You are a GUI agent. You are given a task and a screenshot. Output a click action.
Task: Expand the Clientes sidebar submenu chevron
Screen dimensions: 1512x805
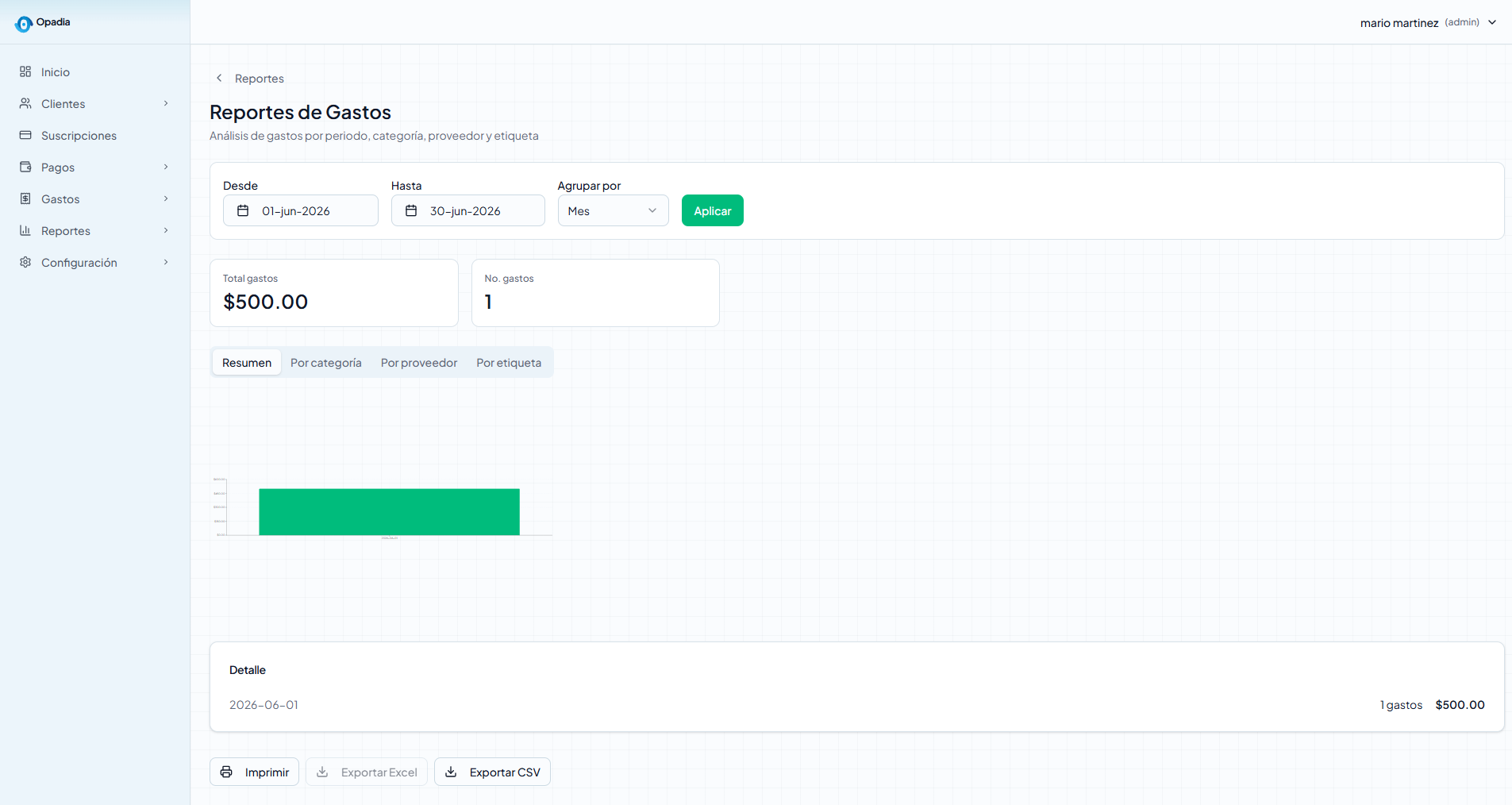click(166, 103)
